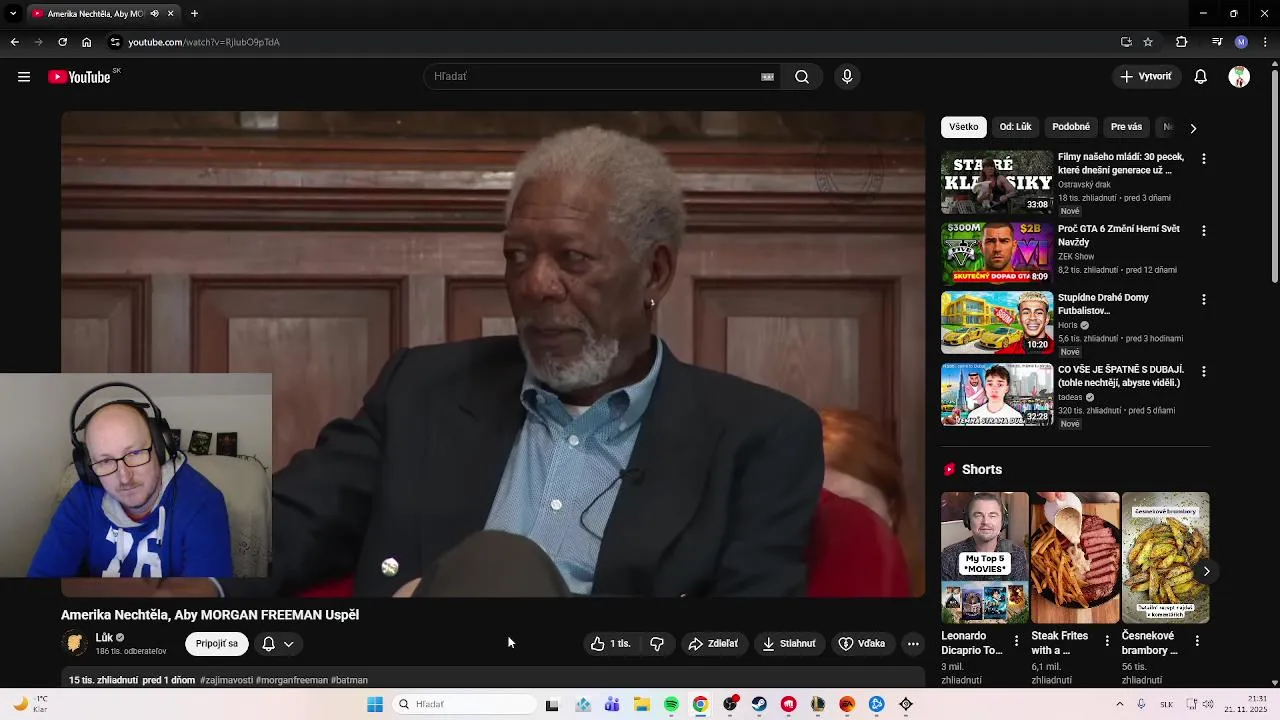Open the tab search dropdown arrow
This screenshot has width=1280, height=720.
[x=13, y=14]
